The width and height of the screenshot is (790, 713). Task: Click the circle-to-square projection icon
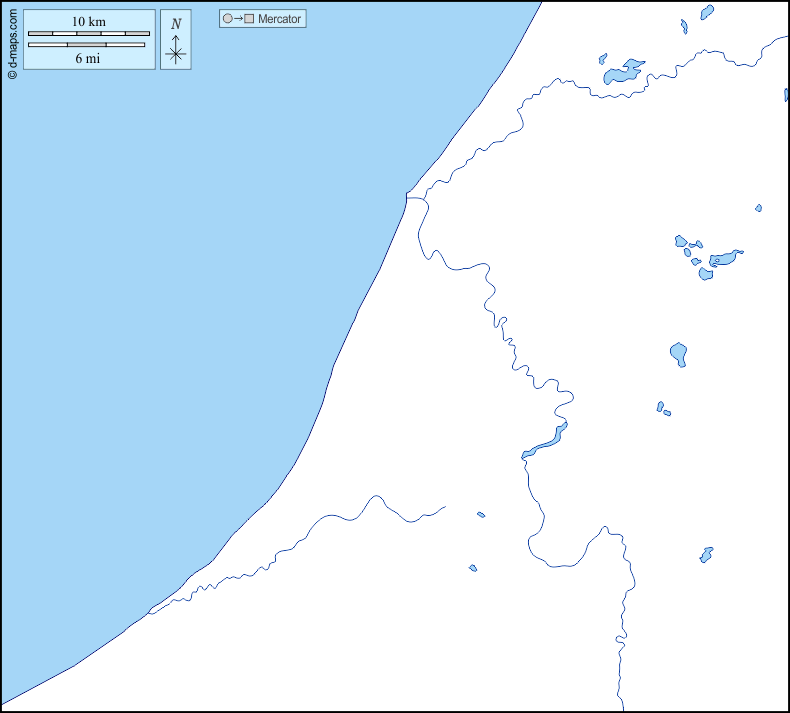pyautogui.click(x=237, y=19)
